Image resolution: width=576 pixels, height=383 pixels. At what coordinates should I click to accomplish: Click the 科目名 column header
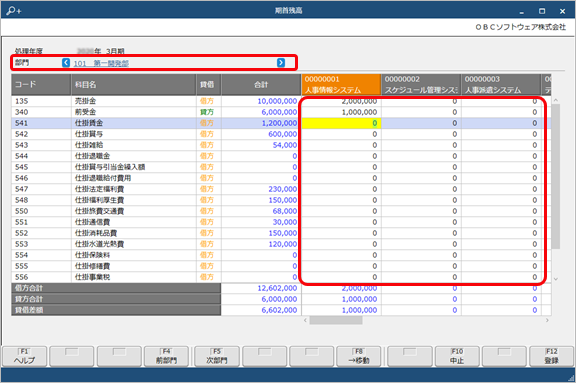click(133, 84)
